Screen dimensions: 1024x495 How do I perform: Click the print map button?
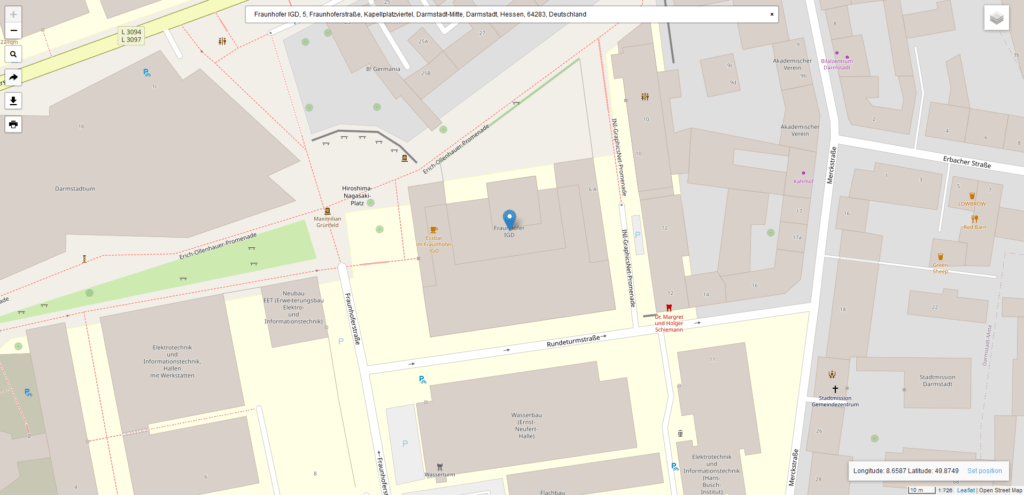(13, 124)
